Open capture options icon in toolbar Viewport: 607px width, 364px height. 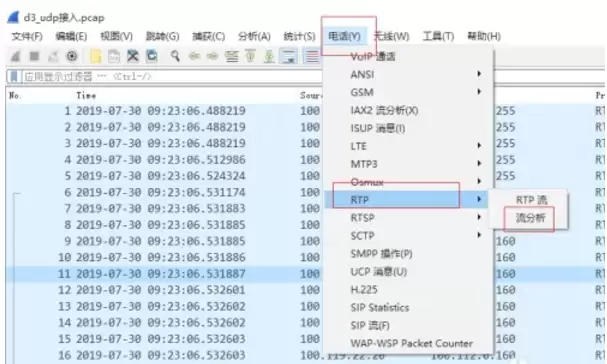[x=72, y=57]
